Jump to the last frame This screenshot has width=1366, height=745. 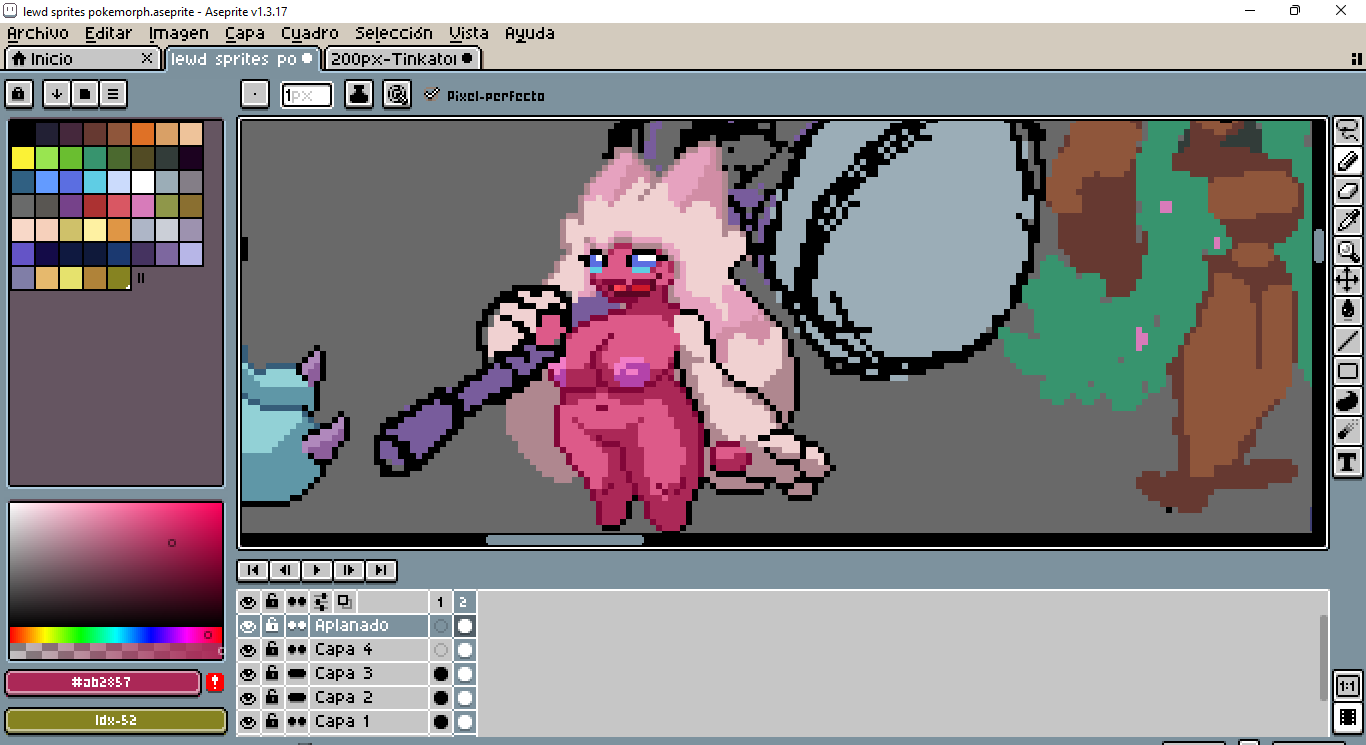(x=381, y=570)
